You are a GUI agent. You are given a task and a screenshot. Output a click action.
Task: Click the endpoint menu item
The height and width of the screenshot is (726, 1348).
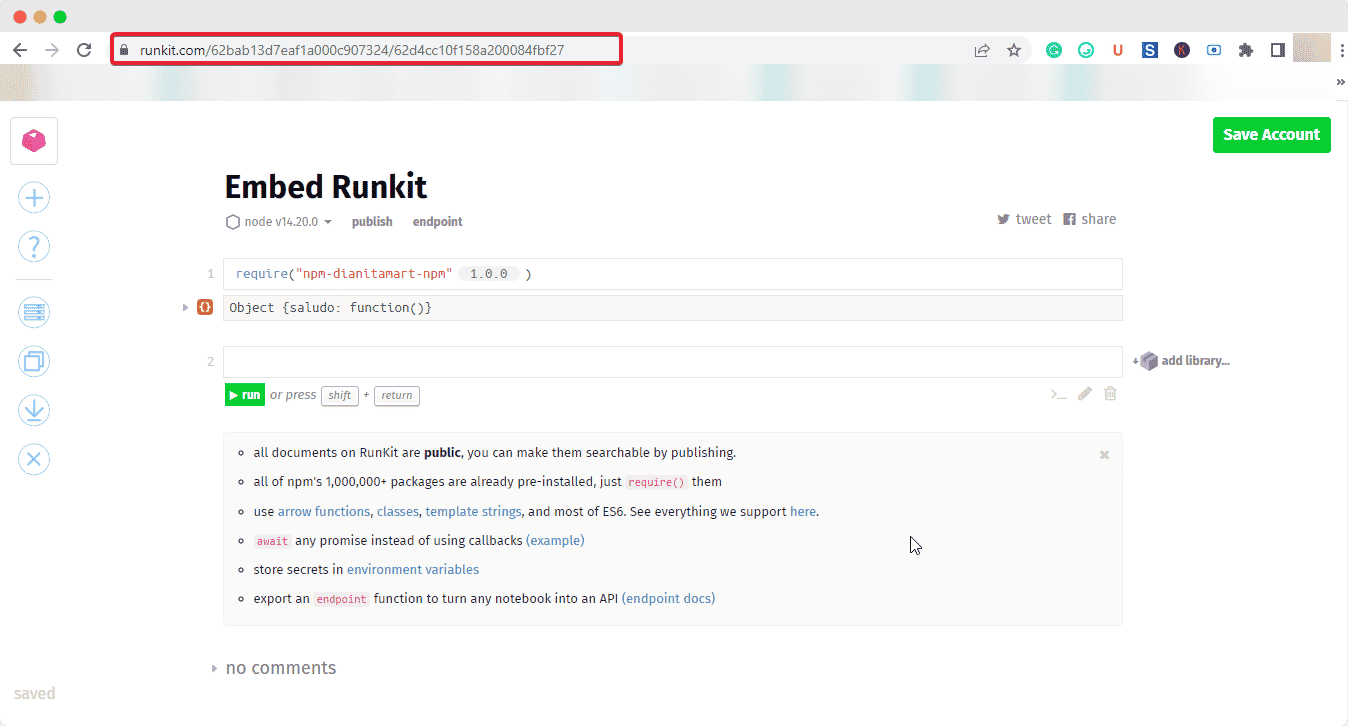point(438,222)
